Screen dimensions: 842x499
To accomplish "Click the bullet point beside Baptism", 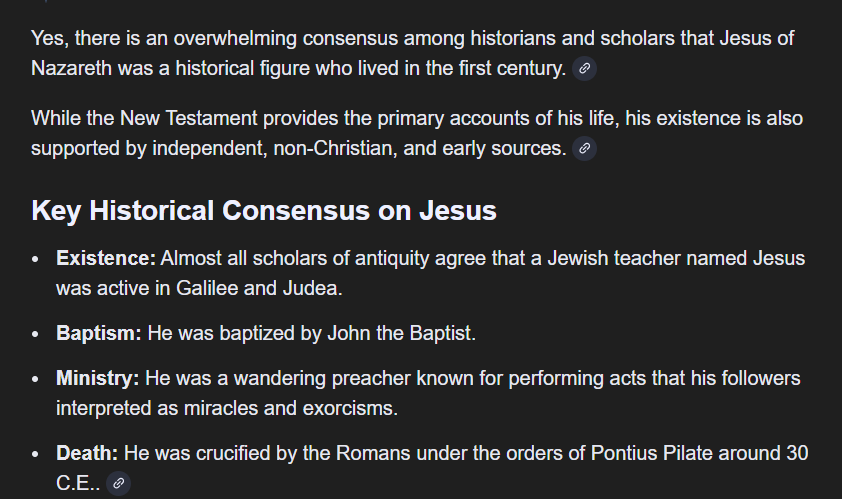I will [36, 334].
